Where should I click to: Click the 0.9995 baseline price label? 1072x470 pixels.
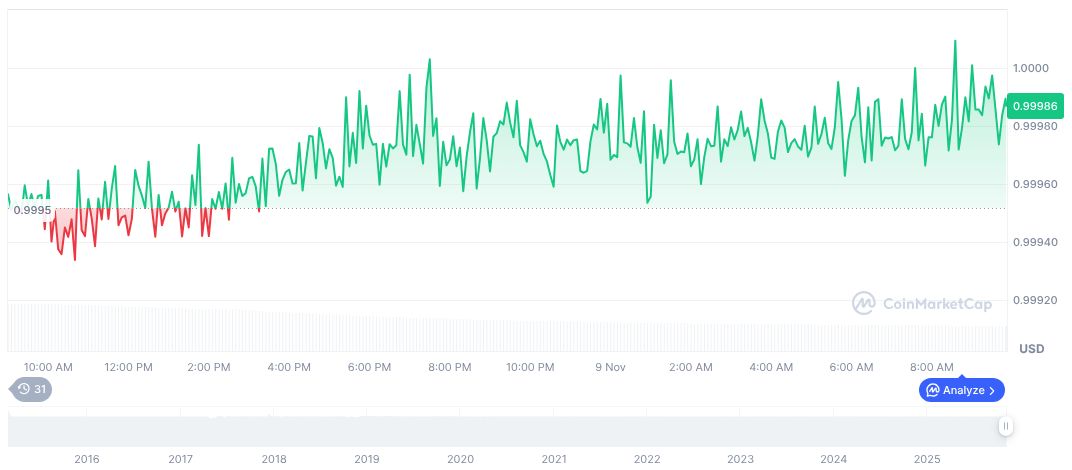(32, 209)
